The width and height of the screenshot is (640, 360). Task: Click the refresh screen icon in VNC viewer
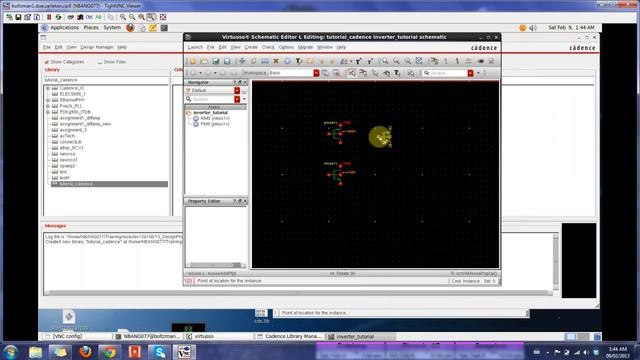point(58,17)
